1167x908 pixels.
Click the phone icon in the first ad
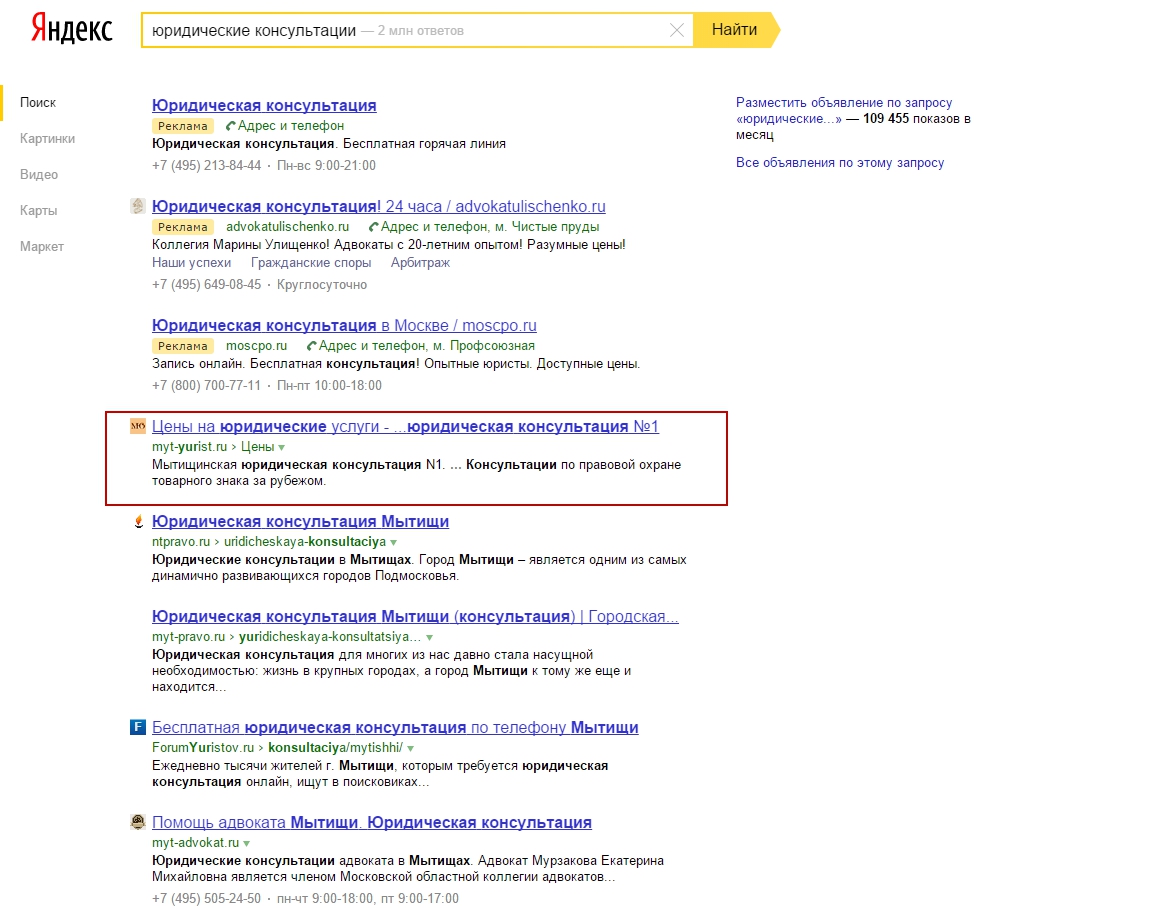231,126
